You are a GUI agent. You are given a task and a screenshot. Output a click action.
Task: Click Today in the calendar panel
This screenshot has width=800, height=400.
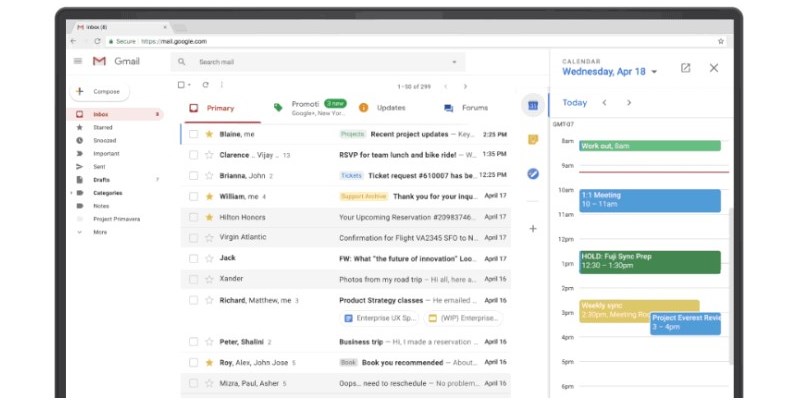pyautogui.click(x=574, y=103)
